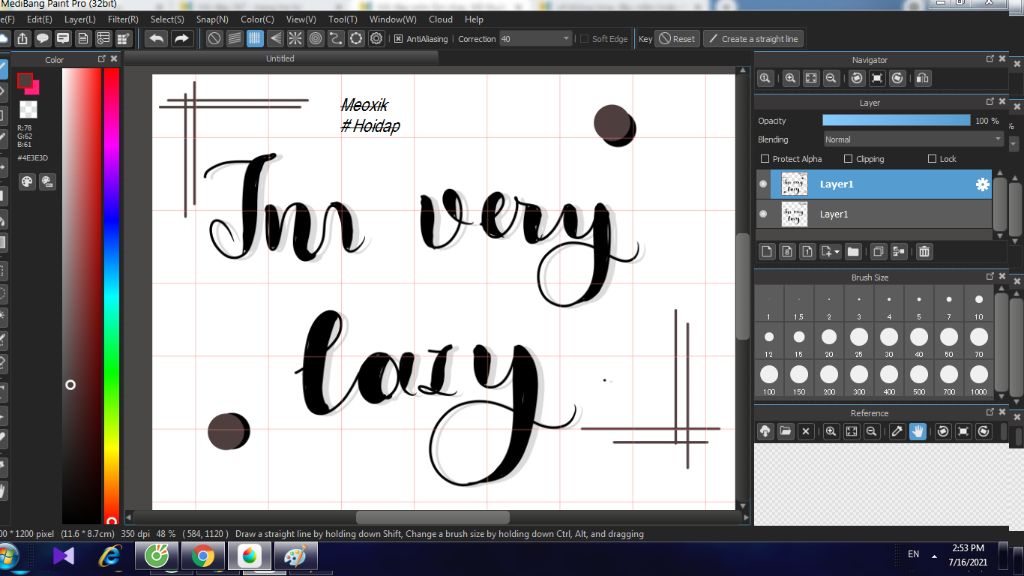Adjust the layer Opacity slider

click(x=896, y=121)
